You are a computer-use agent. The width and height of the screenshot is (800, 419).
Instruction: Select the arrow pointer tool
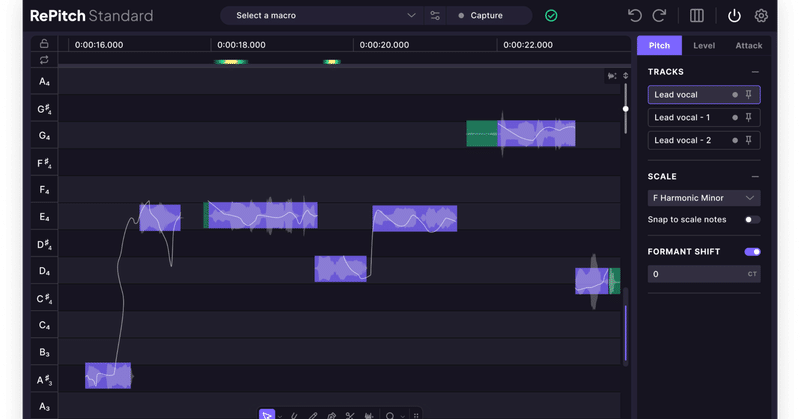coord(267,414)
